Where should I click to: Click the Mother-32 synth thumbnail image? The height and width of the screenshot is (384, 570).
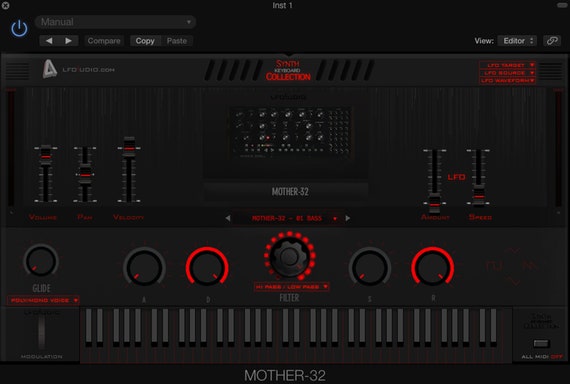pyautogui.click(x=290, y=133)
